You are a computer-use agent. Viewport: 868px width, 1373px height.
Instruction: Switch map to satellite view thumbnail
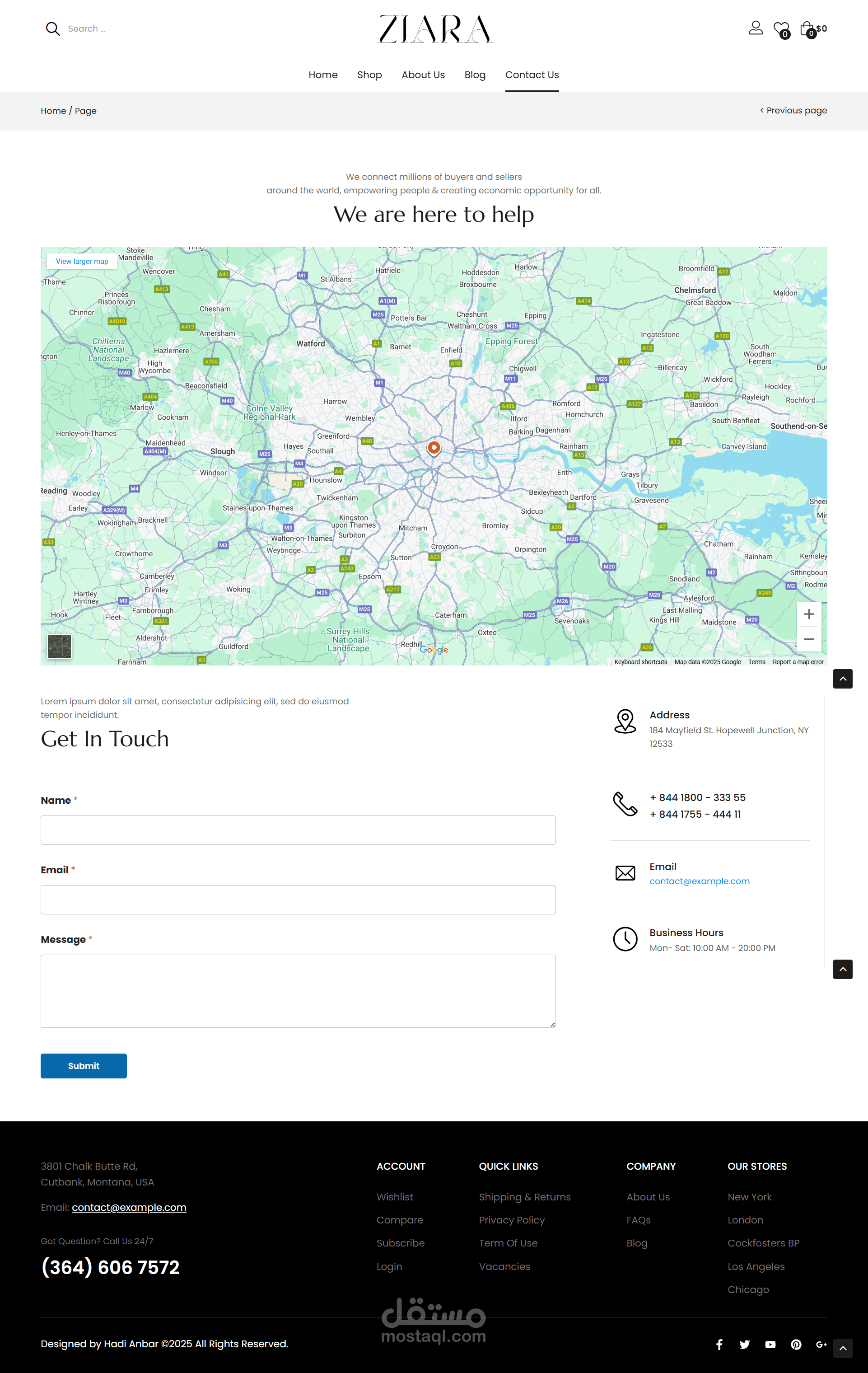pos(59,646)
